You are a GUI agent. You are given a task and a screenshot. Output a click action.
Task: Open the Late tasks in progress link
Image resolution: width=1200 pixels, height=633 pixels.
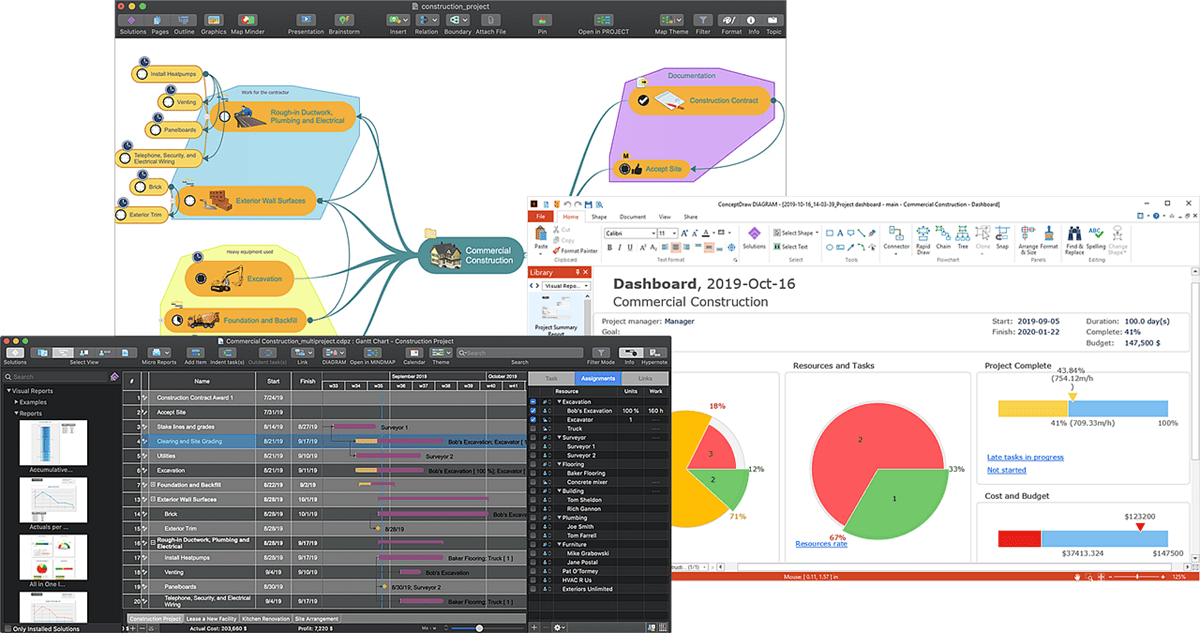click(1025, 457)
